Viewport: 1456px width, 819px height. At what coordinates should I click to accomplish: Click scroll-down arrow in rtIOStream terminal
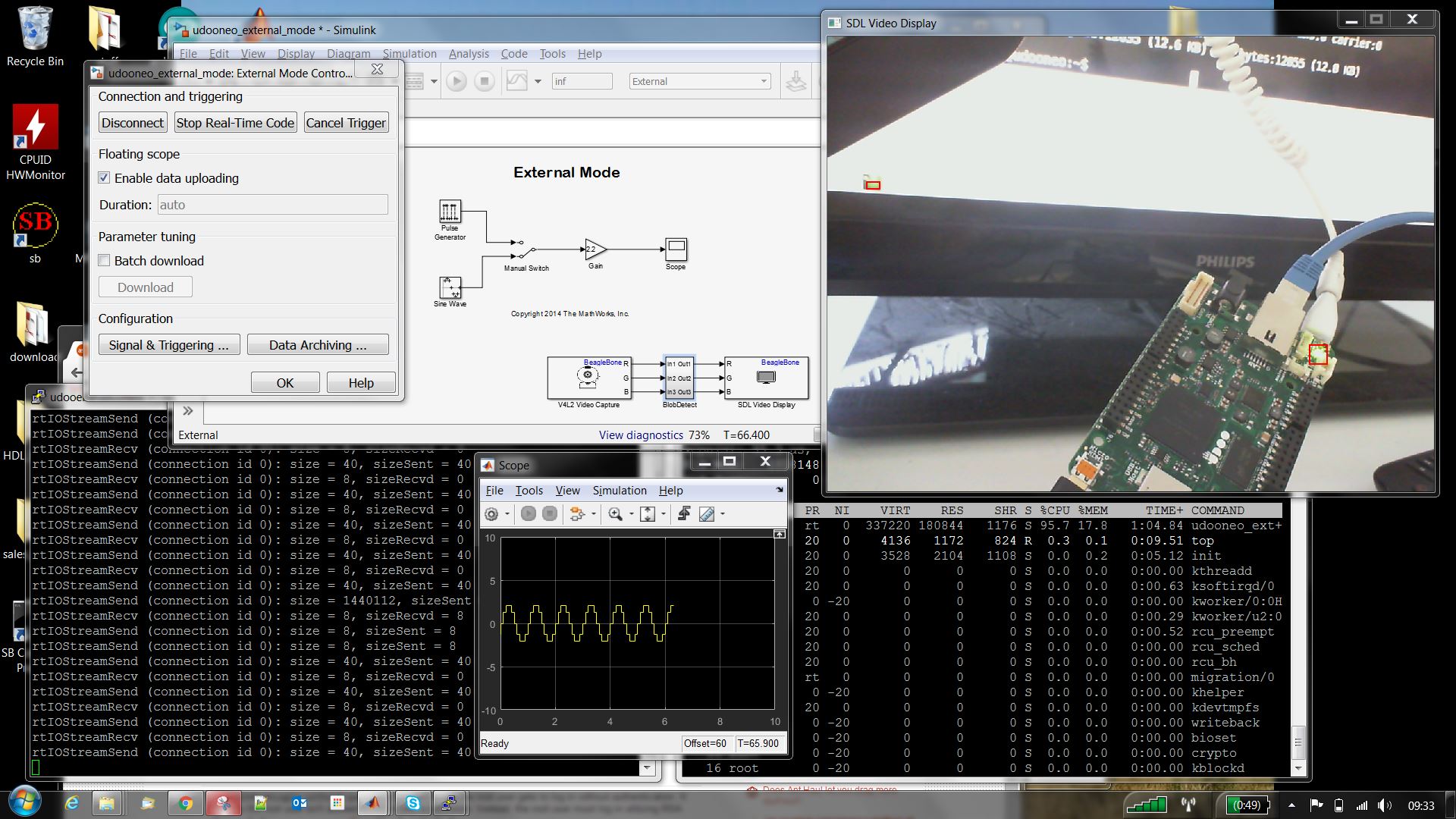pyautogui.click(x=647, y=768)
